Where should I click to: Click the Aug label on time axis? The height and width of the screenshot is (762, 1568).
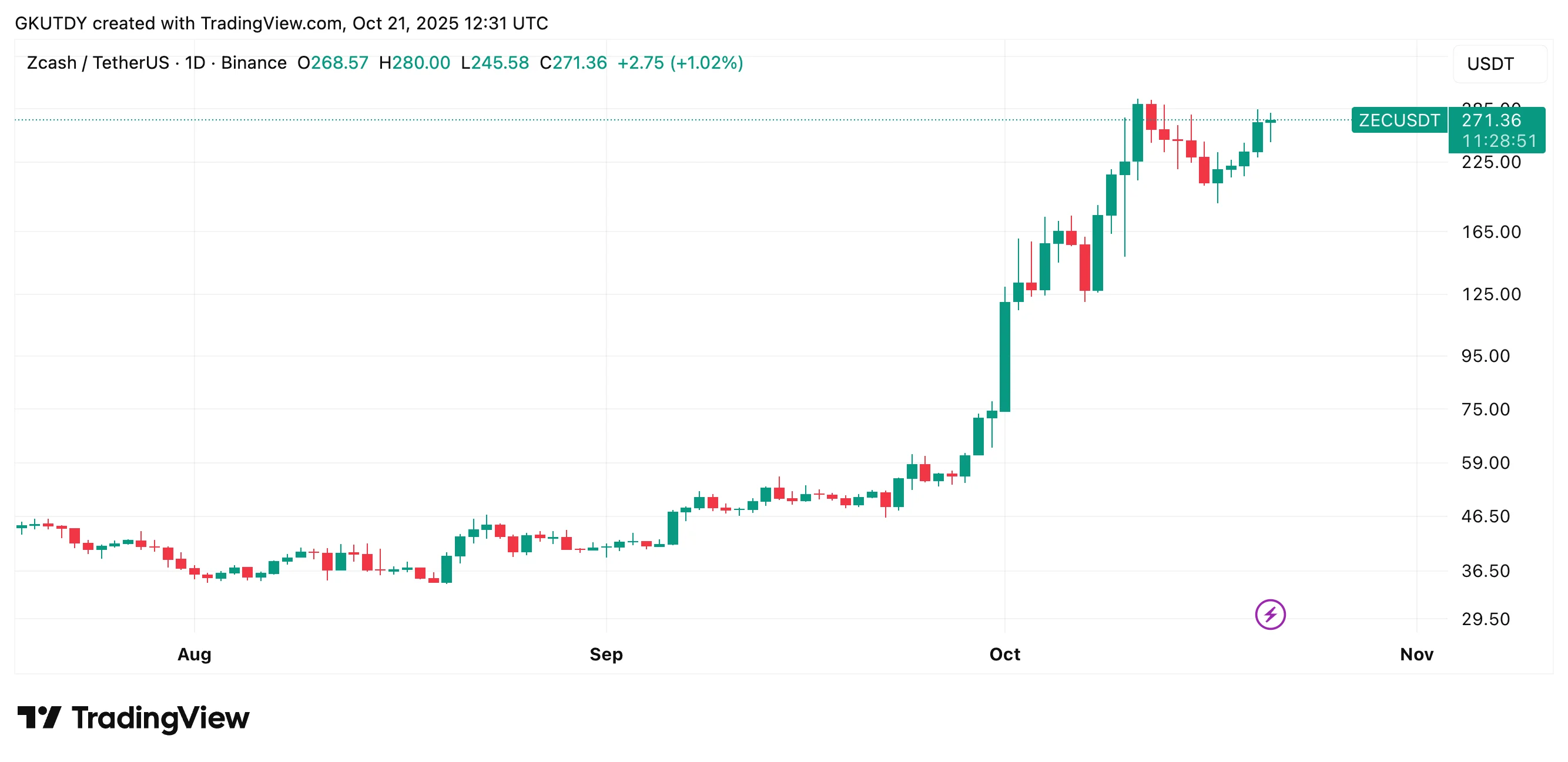194,654
